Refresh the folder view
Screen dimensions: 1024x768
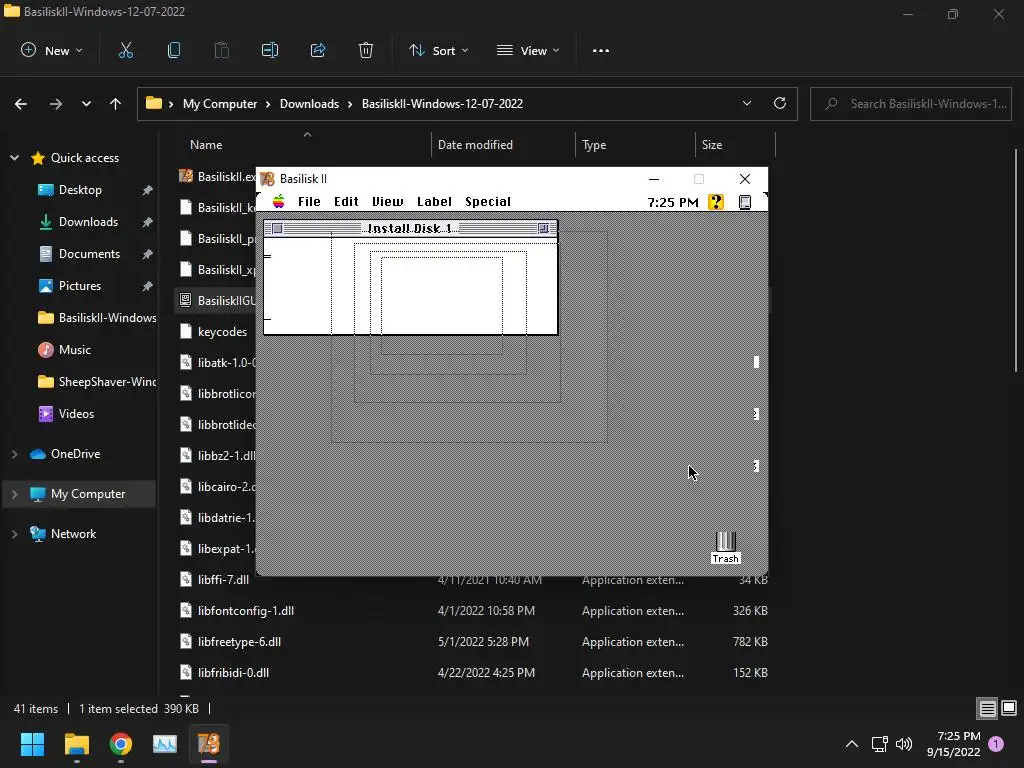tap(780, 103)
